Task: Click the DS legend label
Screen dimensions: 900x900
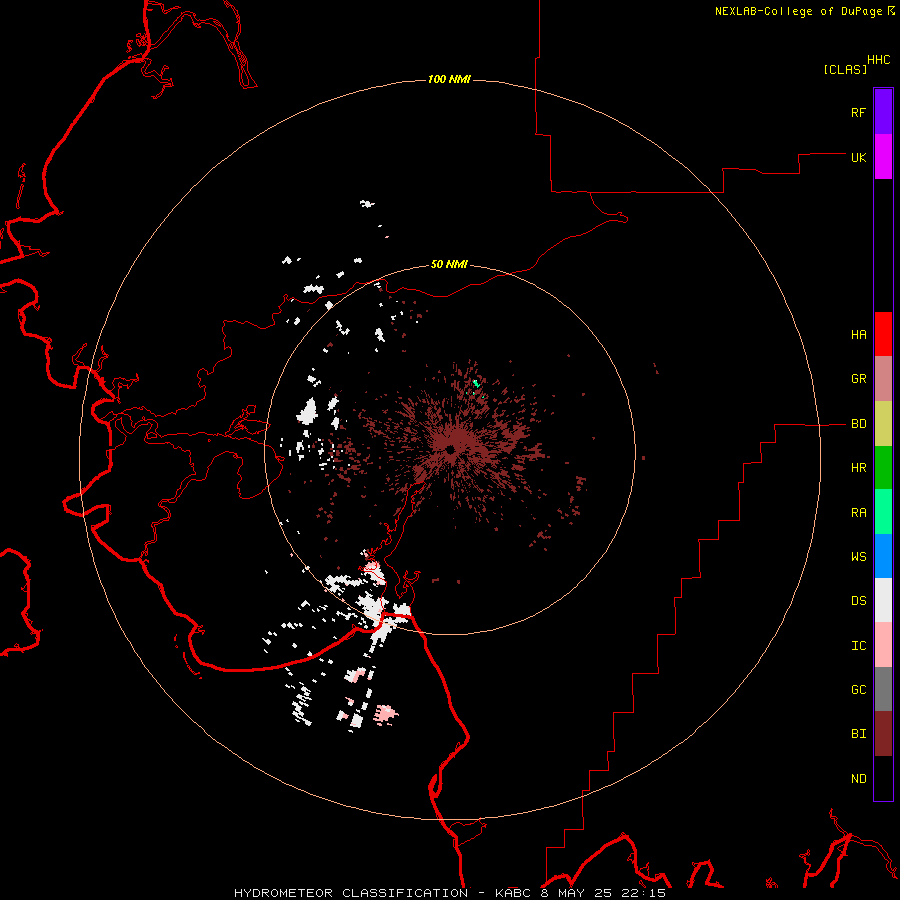Action: (x=858, y=600)
